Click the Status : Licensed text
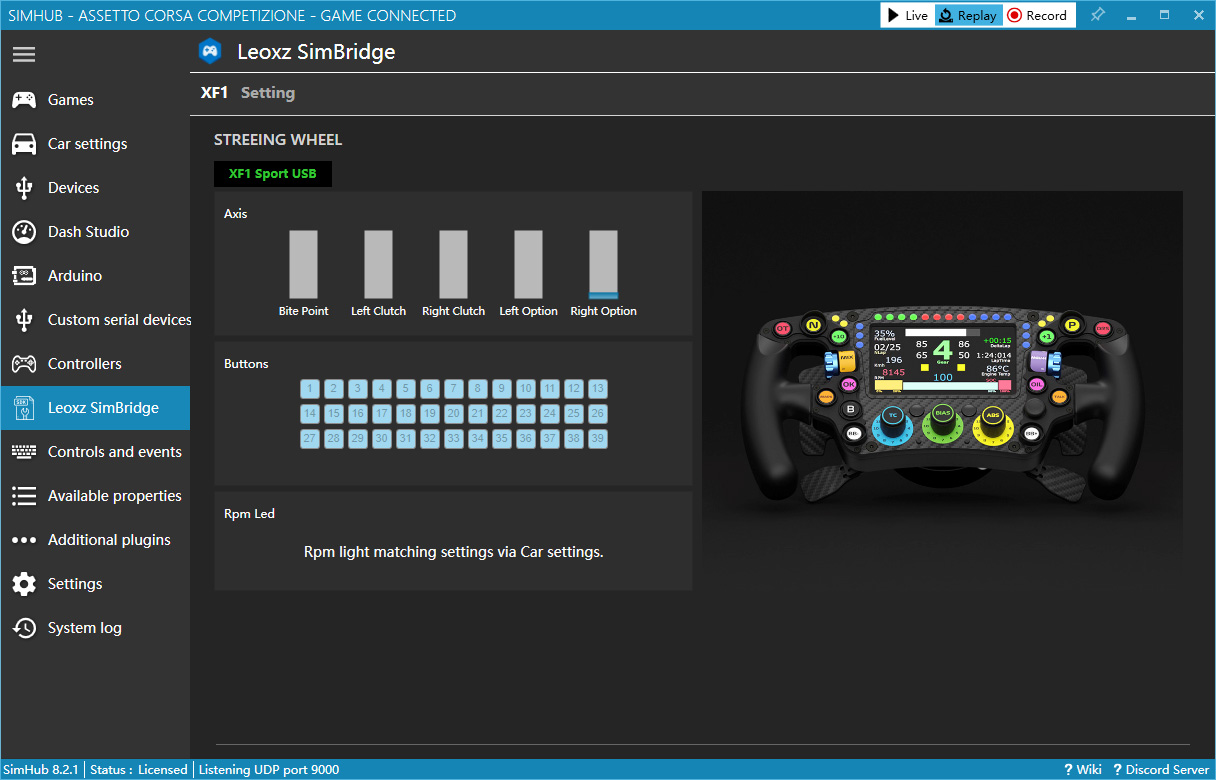 (139, 770)
